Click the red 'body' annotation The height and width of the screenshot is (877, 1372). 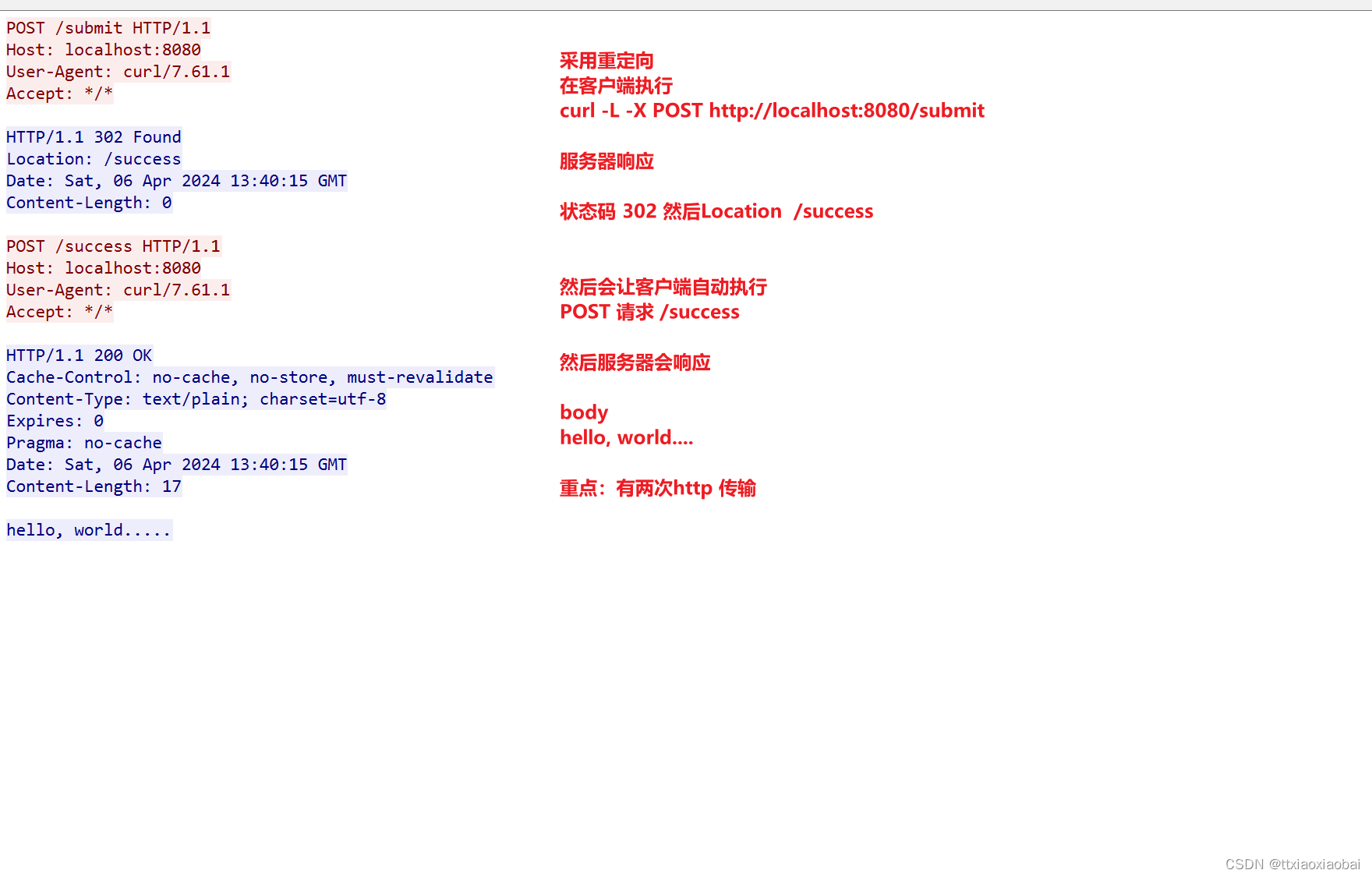coord(584,412)
